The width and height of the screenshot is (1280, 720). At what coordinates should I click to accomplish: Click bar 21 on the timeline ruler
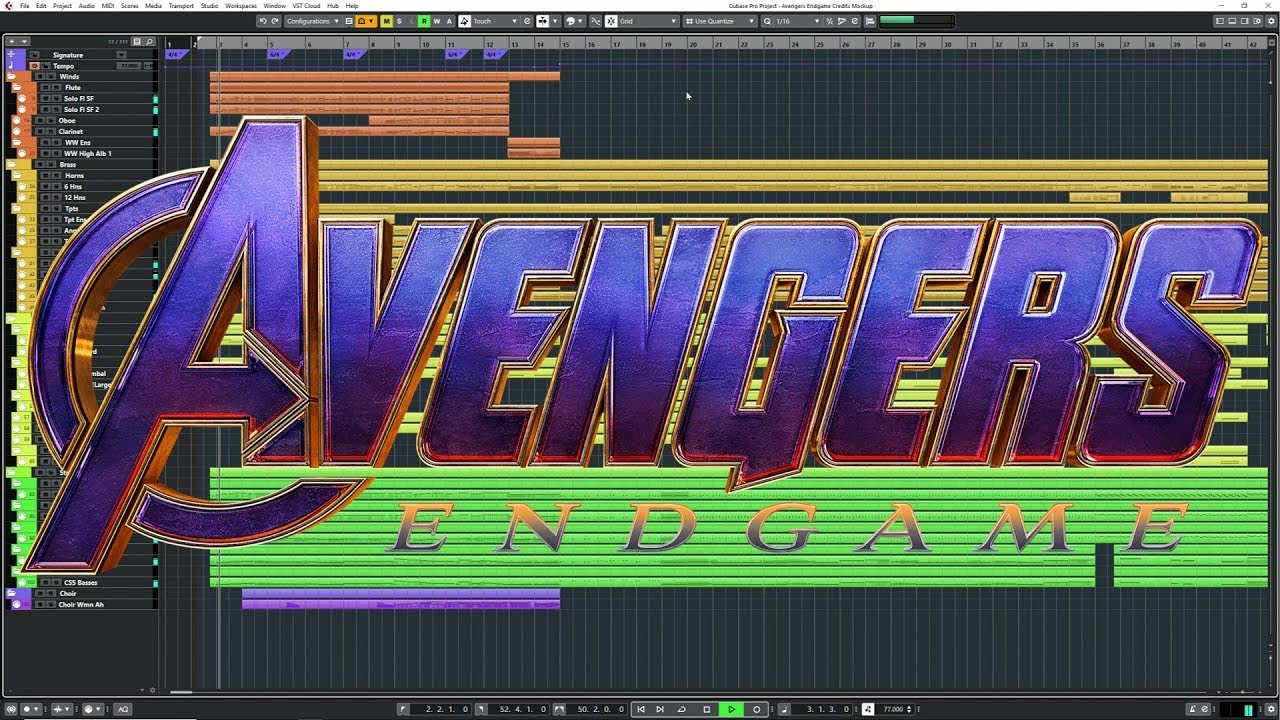coord(717,44)
